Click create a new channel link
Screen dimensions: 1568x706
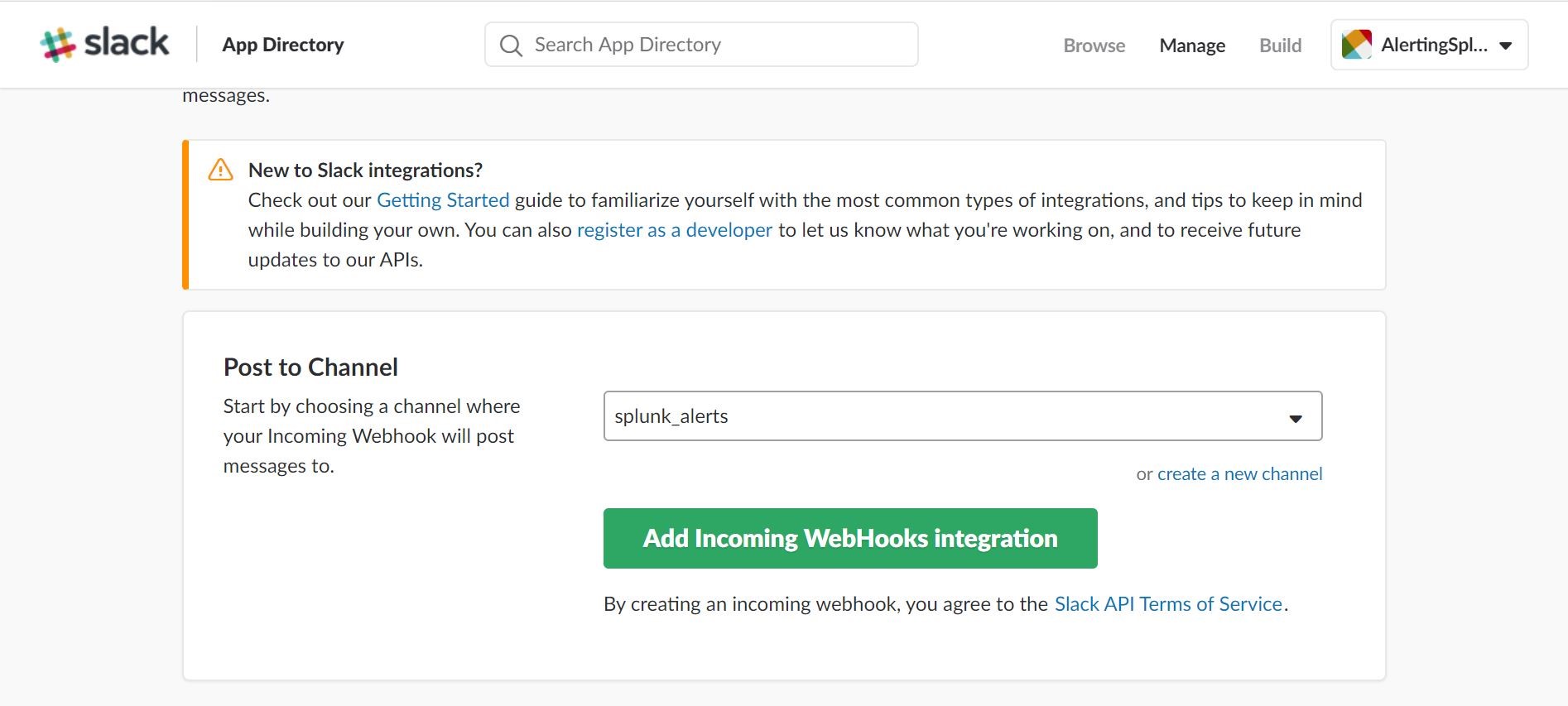[x=1239, y=474]
